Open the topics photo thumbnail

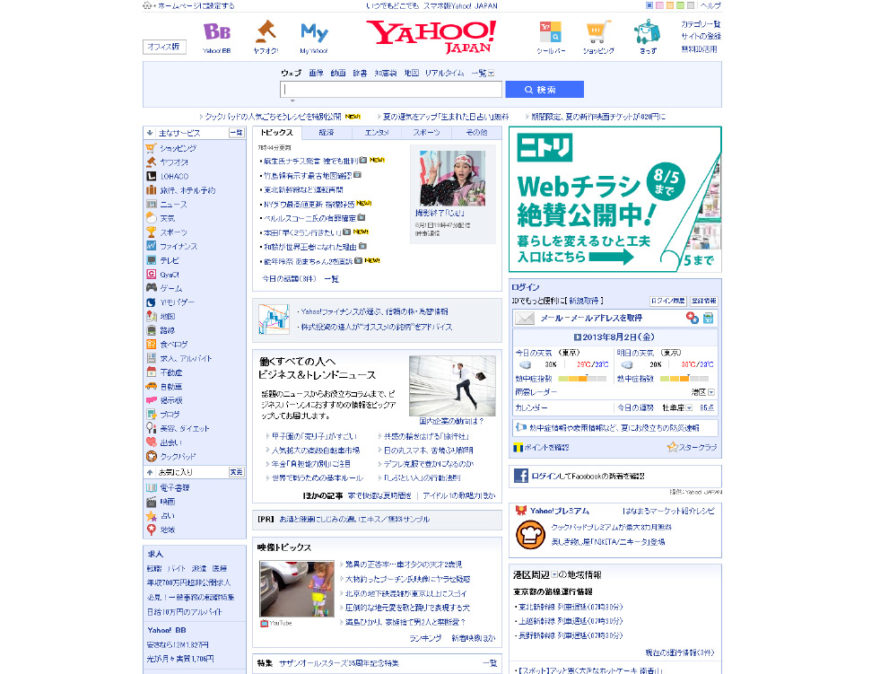(x=452, y=178)
